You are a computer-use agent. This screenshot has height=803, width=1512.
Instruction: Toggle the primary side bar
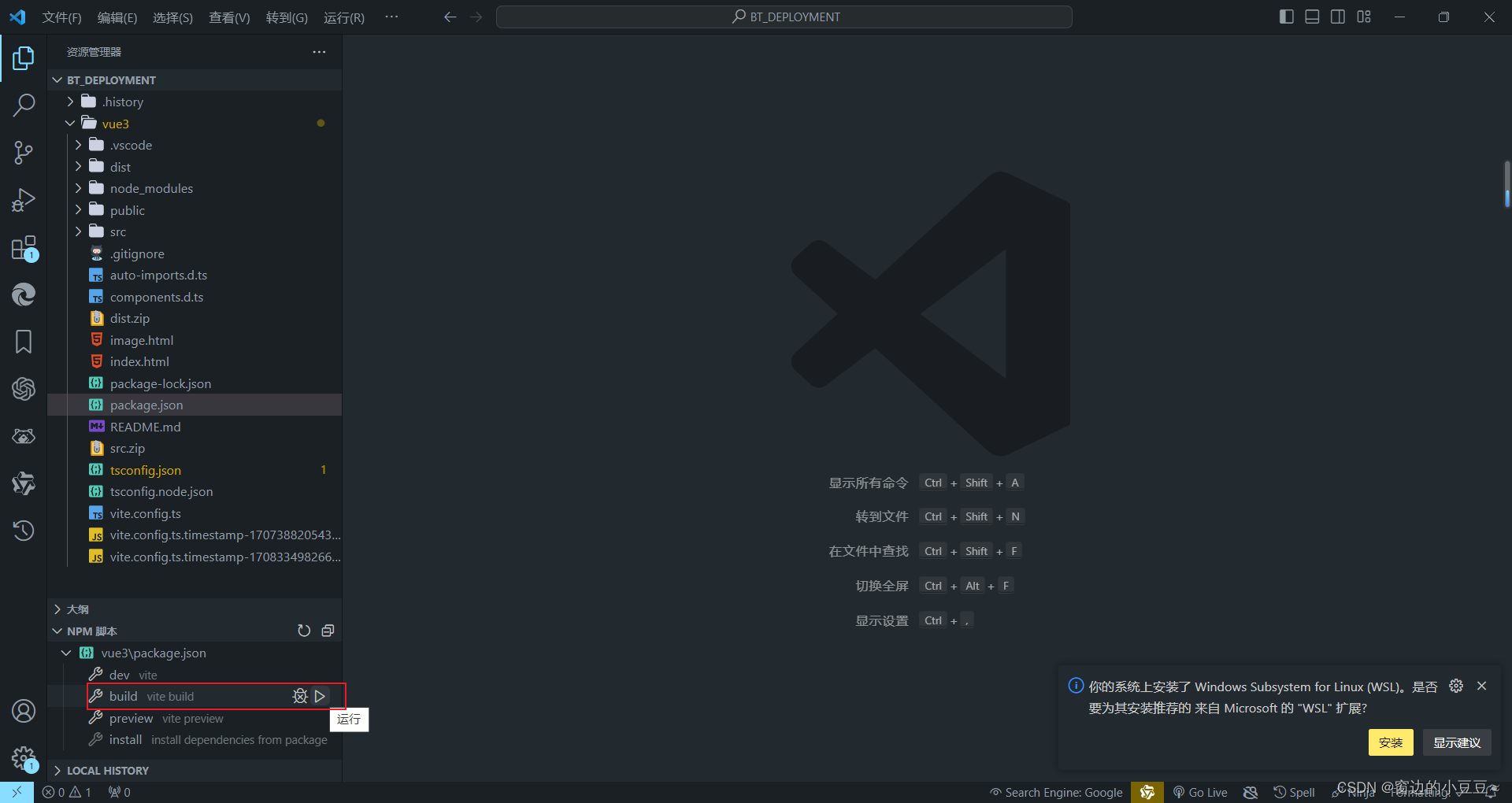[x=1287, y=17]
